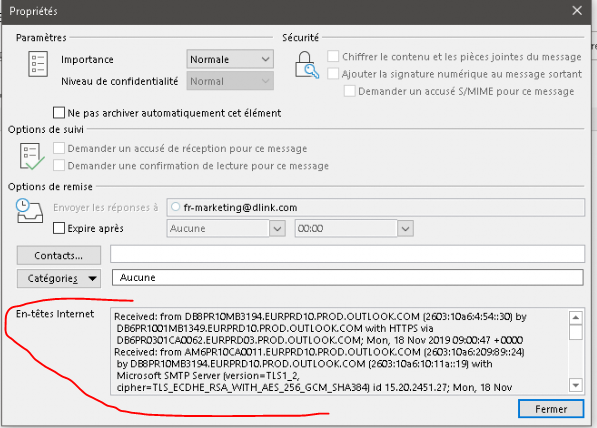Enable Ne pas archiver automatiquement cet élément
The image size is (597, 428).
click(59, 113)
